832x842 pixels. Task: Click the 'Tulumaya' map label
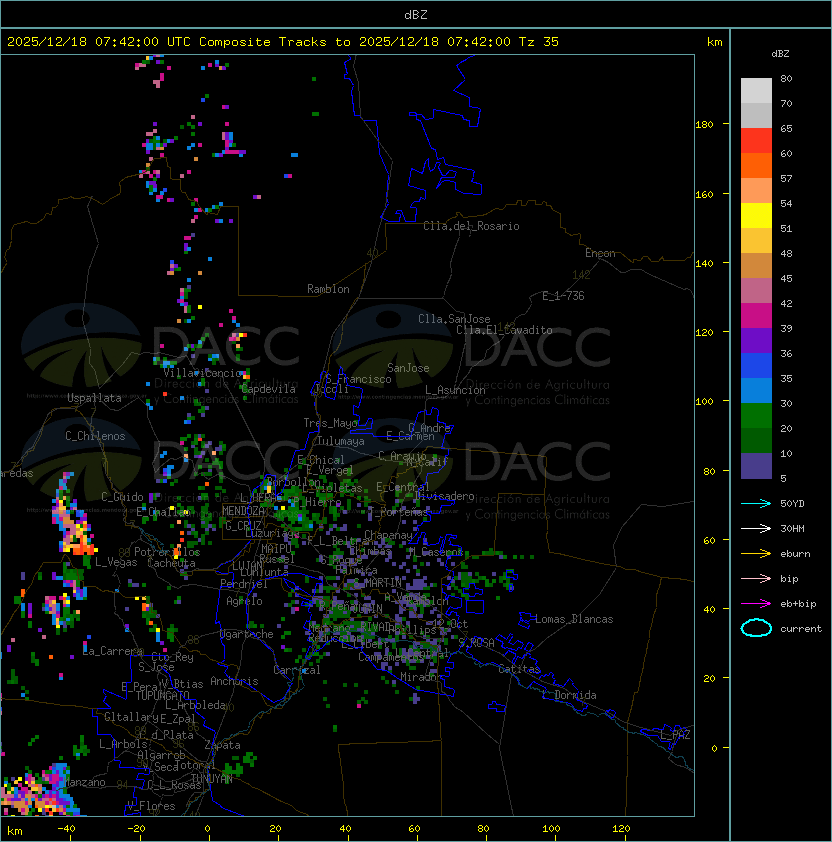tap(341, 441)
